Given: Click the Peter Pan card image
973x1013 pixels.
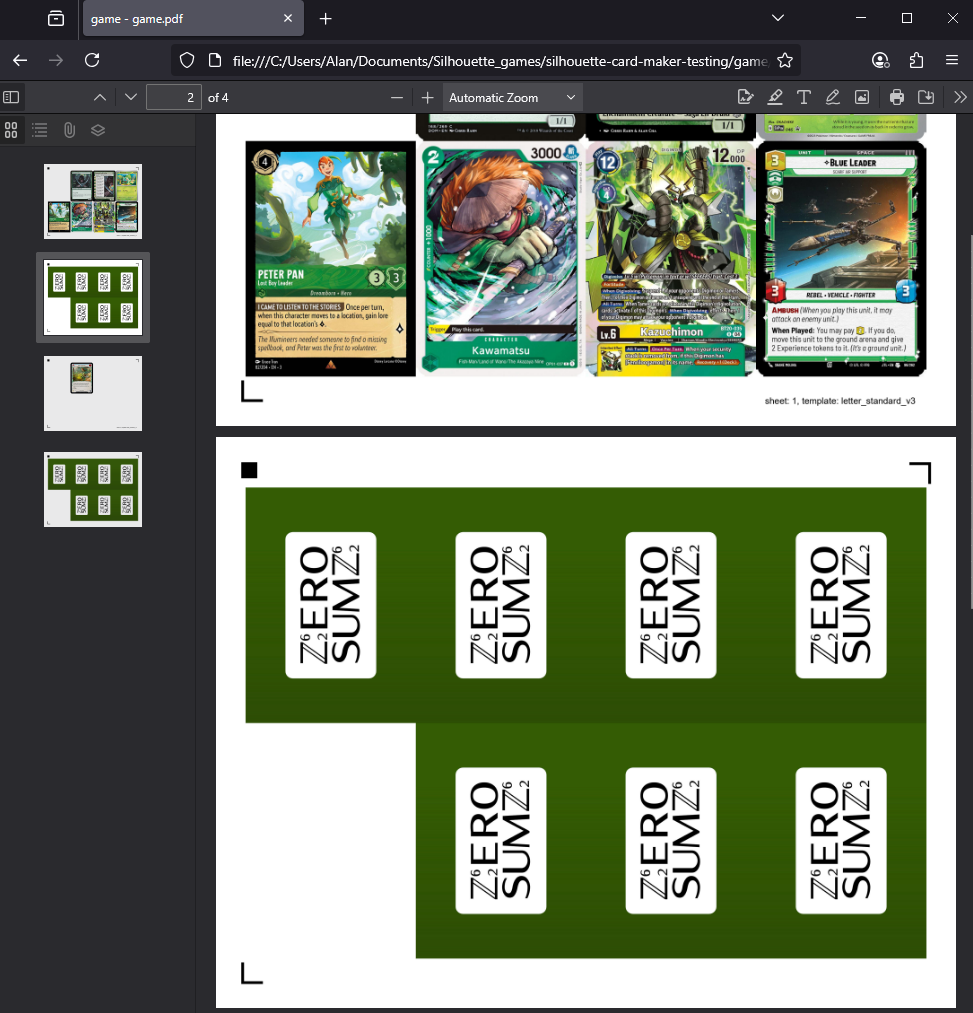Looking at the screenshot, I should 331,258.
